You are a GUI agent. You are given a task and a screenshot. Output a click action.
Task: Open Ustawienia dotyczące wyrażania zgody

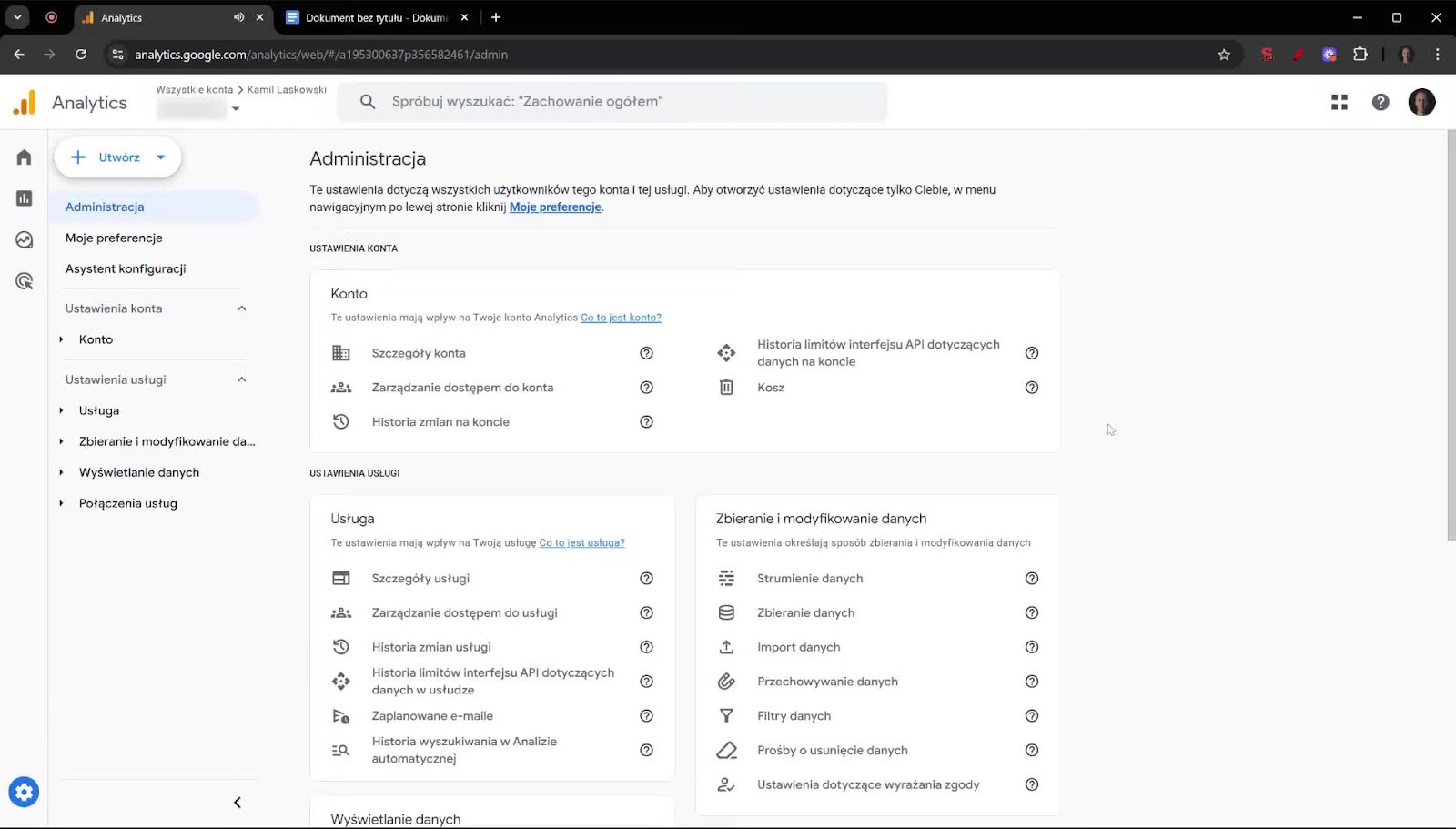[x=868, y=784]
